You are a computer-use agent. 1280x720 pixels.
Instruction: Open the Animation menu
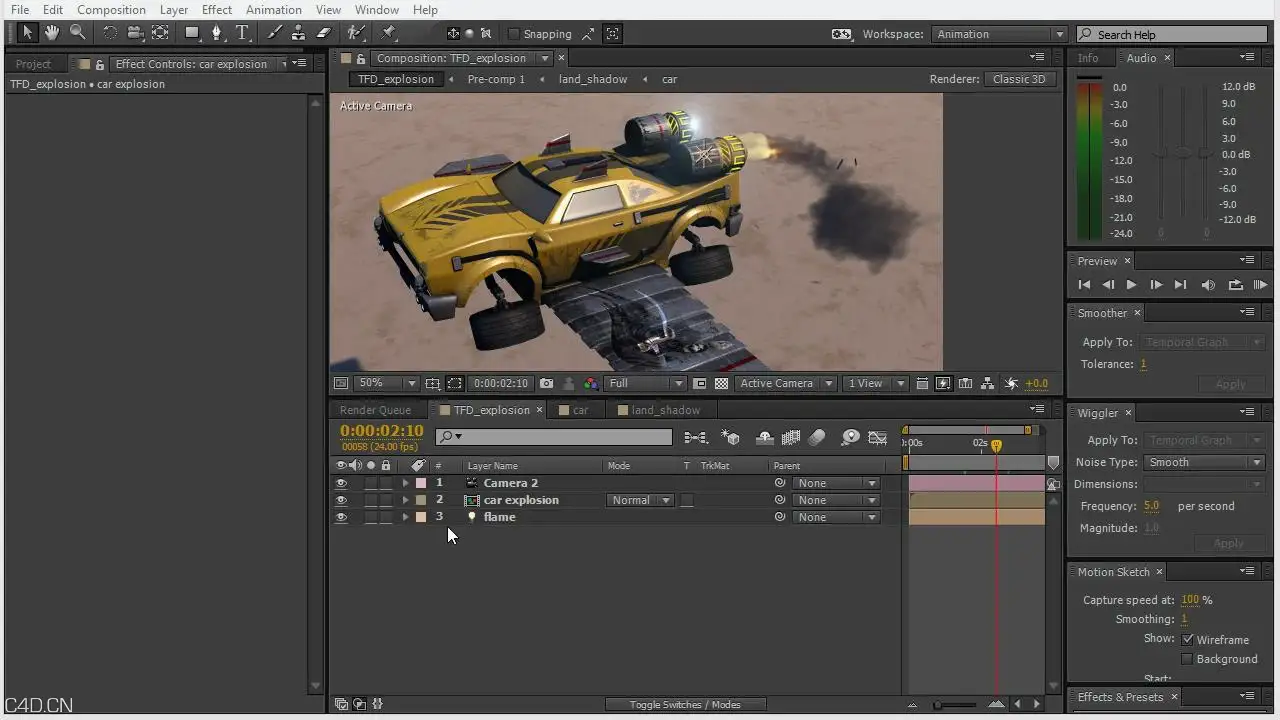click(x=273, y=9)
